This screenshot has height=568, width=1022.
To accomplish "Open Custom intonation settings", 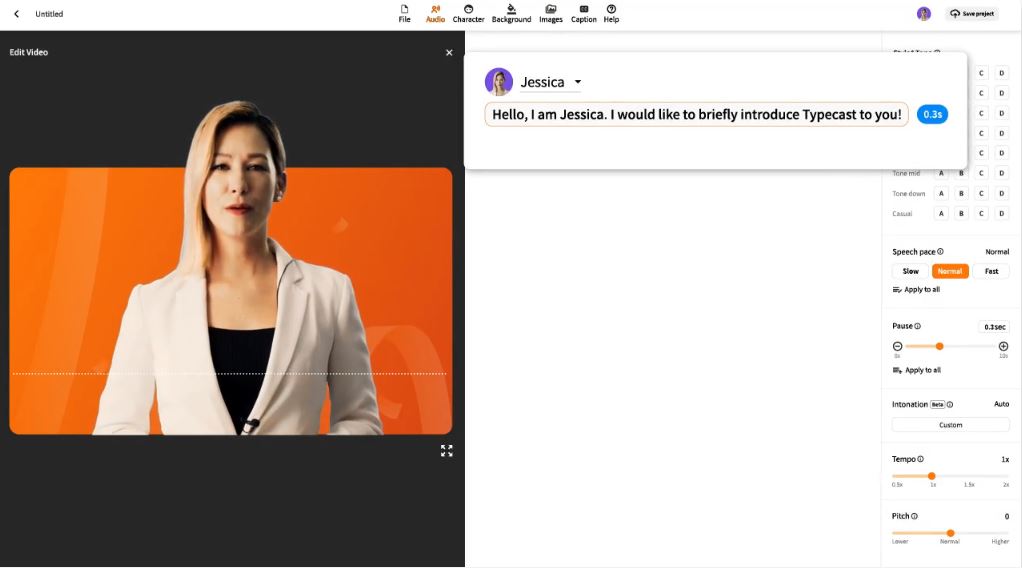I will coord(950,425).
